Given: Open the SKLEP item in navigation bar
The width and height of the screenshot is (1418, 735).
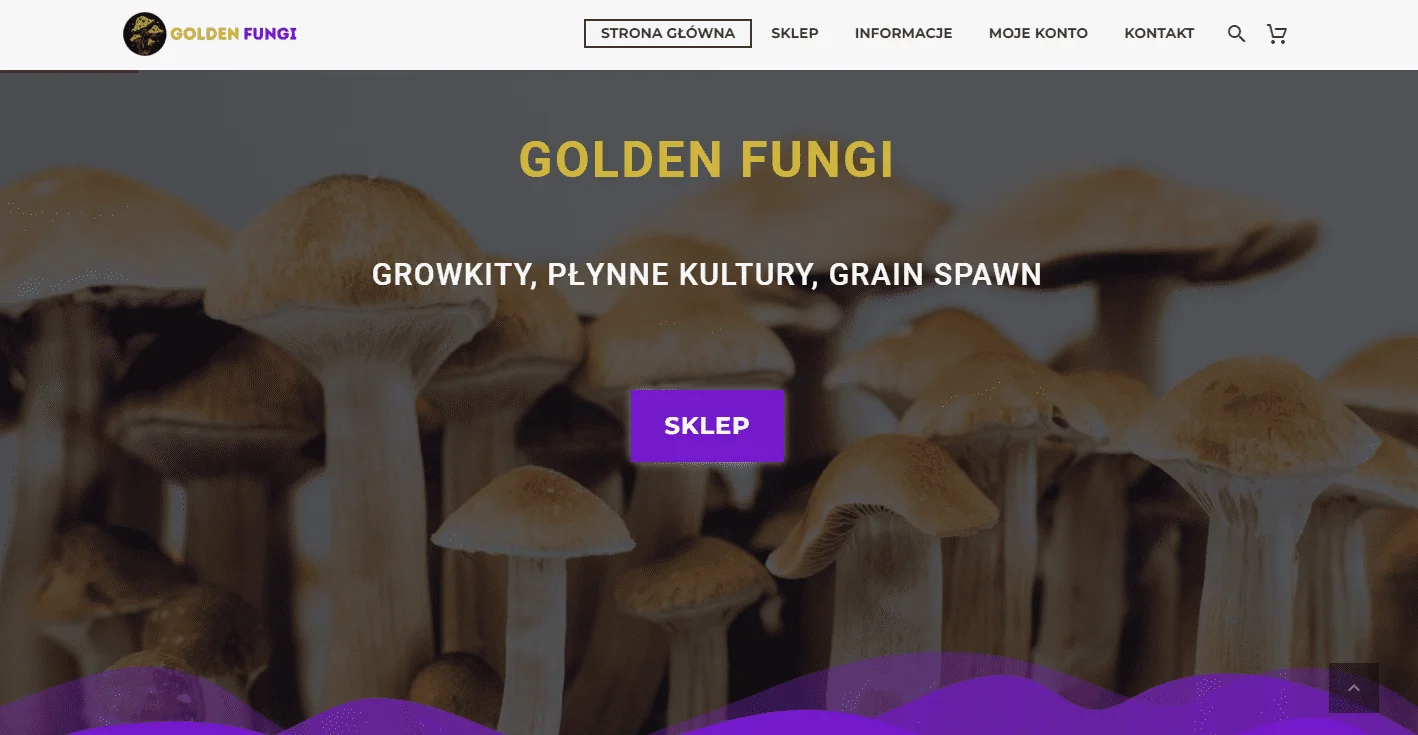Looking at the screenshot, I should tap(795, 33).
